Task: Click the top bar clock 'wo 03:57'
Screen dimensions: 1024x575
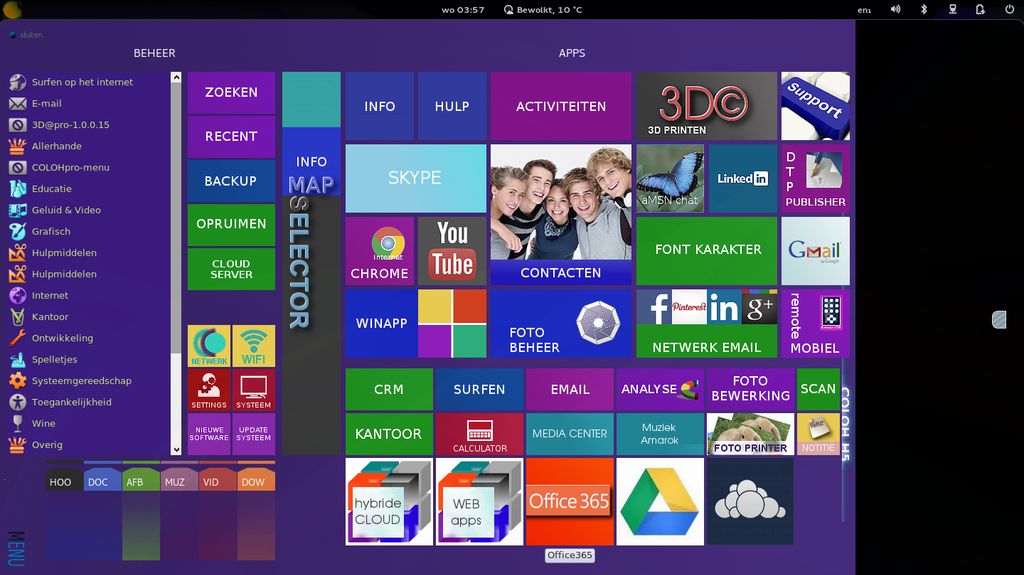Action: 463,10
